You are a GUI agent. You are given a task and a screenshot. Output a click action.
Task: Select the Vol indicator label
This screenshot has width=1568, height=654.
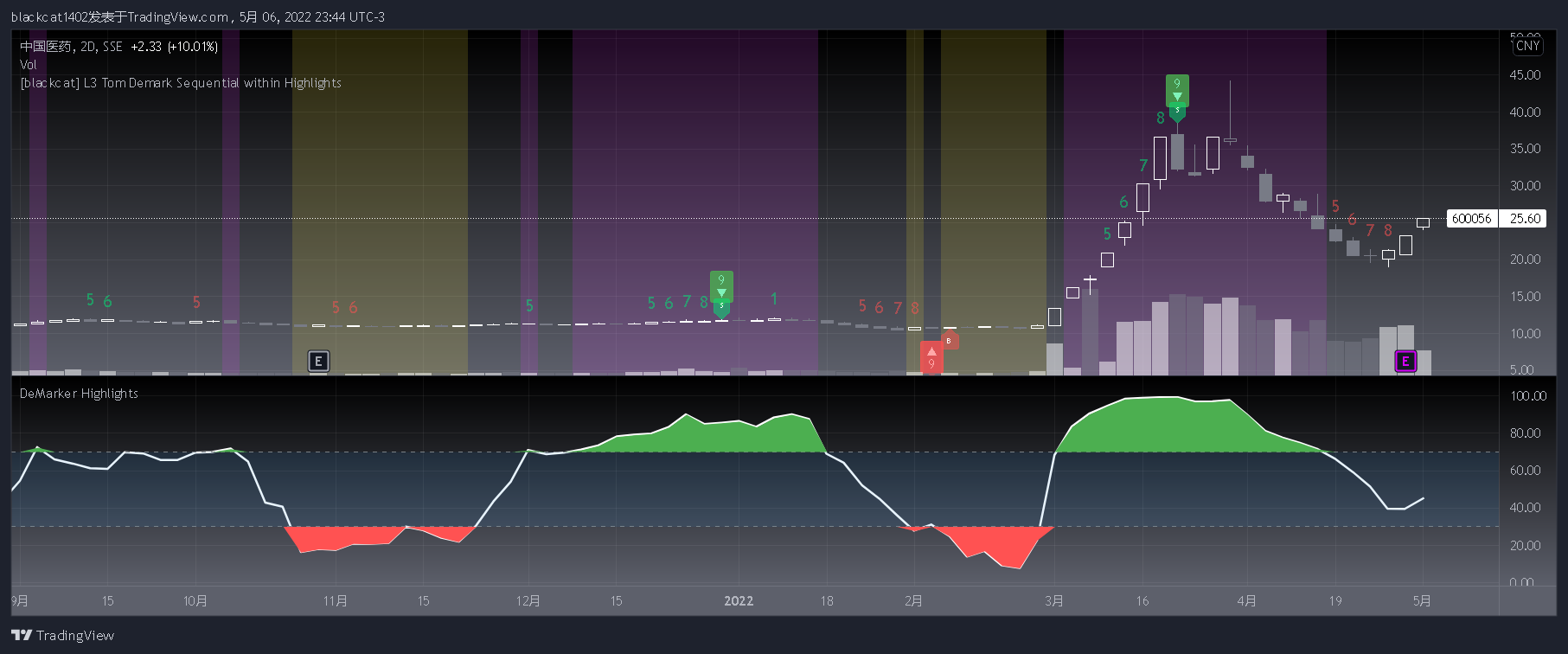[x=29, y=65]
